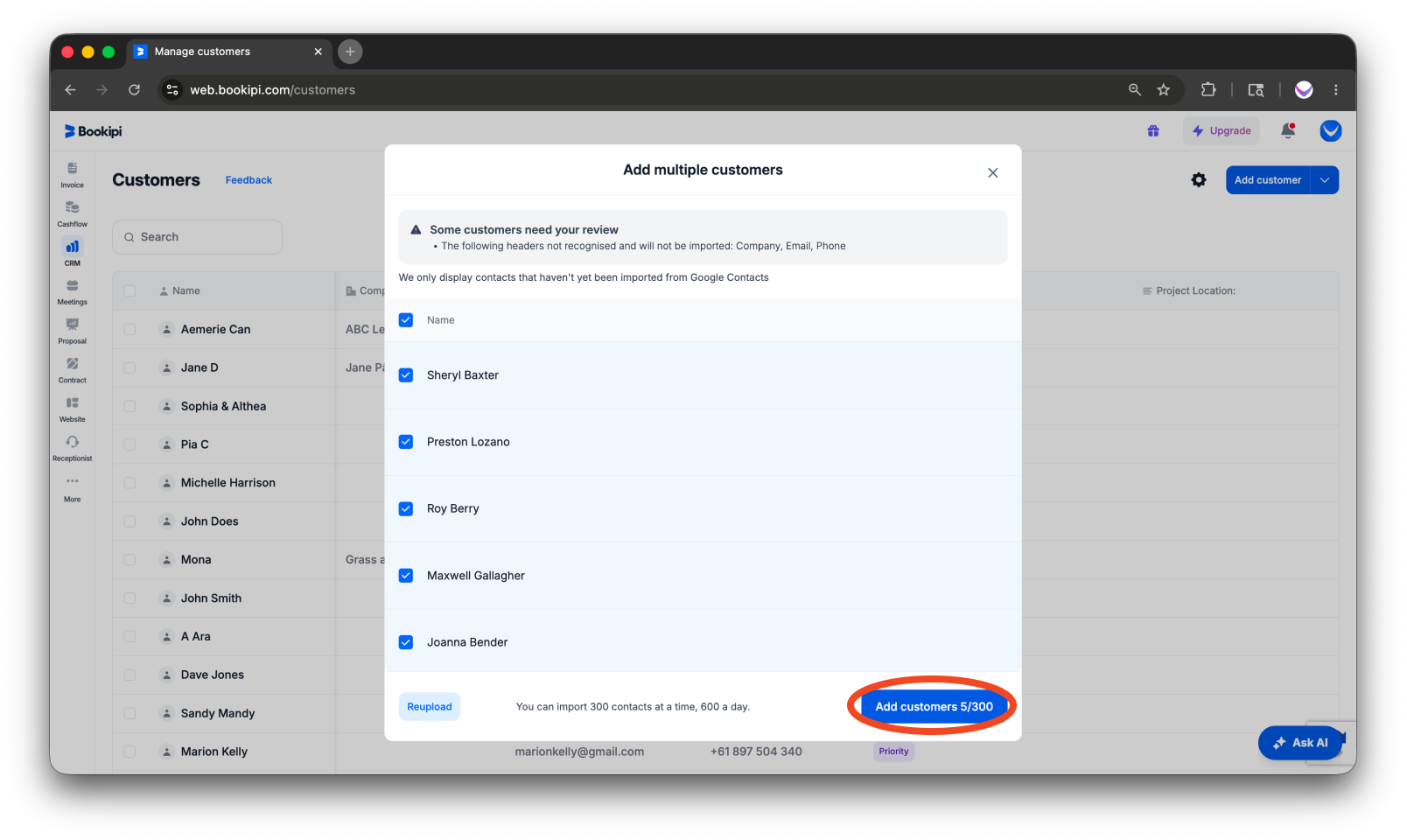This screenshot has width=1407, height=840.
Task: Uncheck Maxwell Gallagher in the import list
Action: pos(406,576)
